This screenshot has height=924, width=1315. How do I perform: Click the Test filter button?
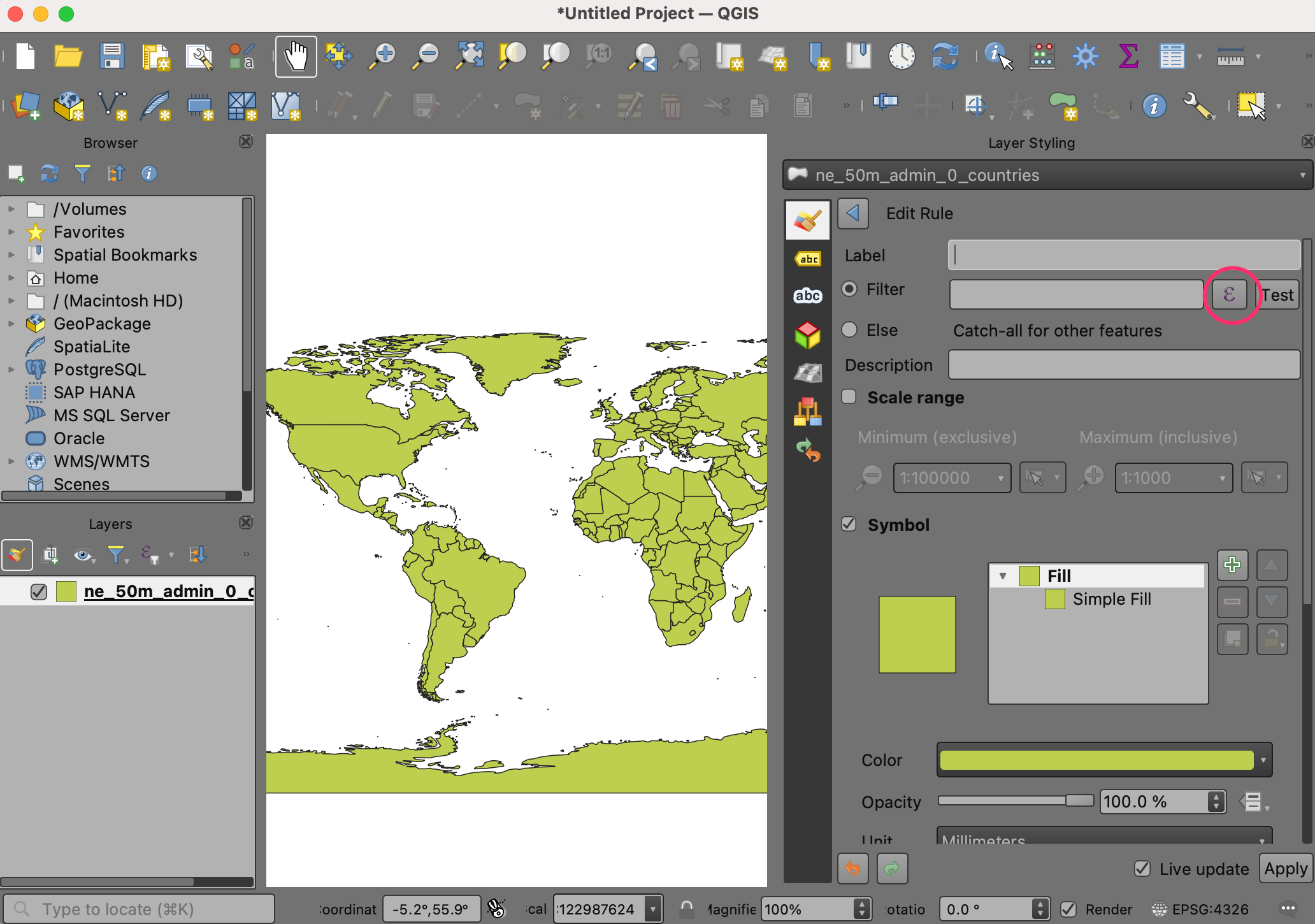coord(1279,295)
